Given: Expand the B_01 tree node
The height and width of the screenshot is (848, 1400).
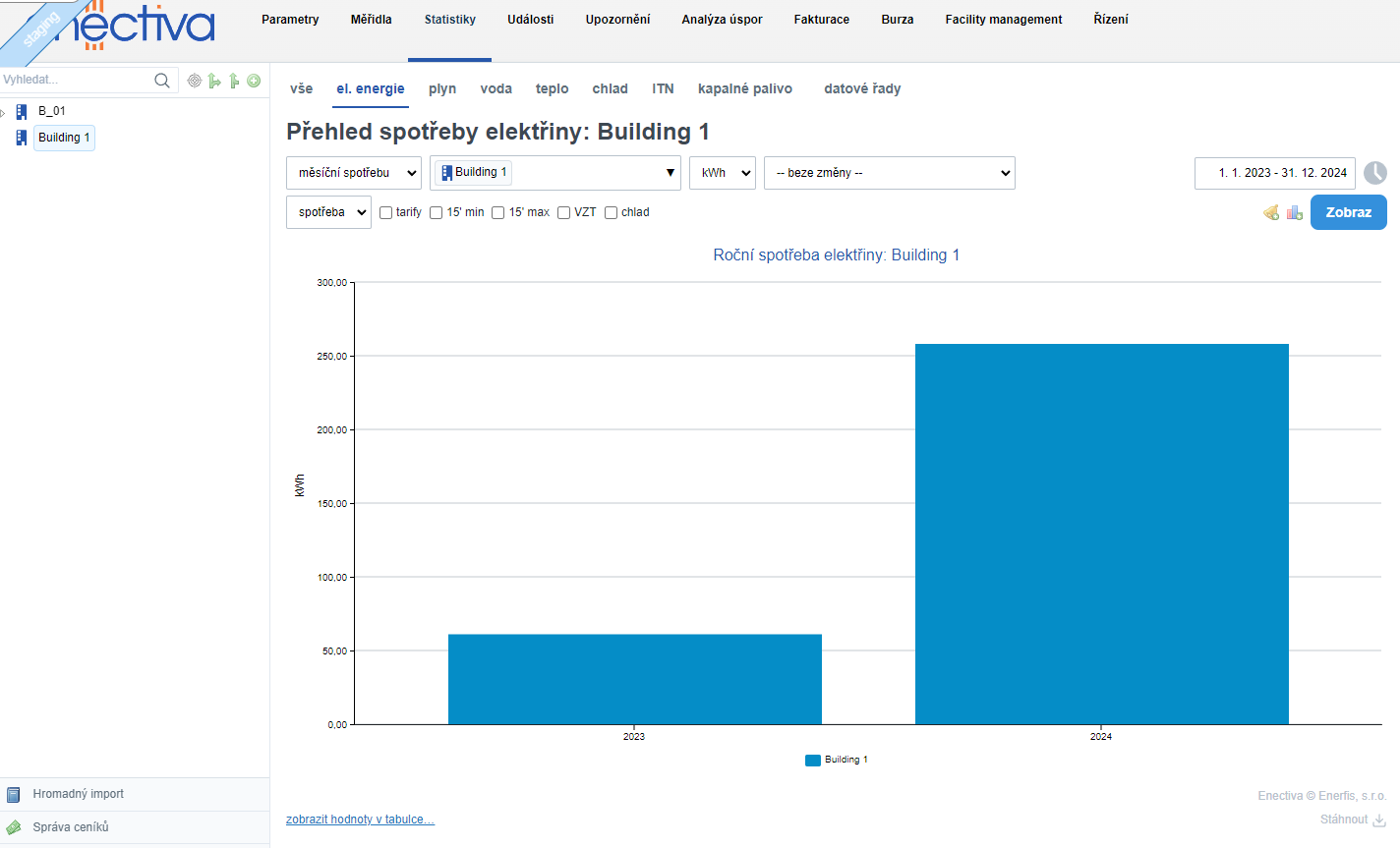Looking at the screenshot, I should (4, 113).
